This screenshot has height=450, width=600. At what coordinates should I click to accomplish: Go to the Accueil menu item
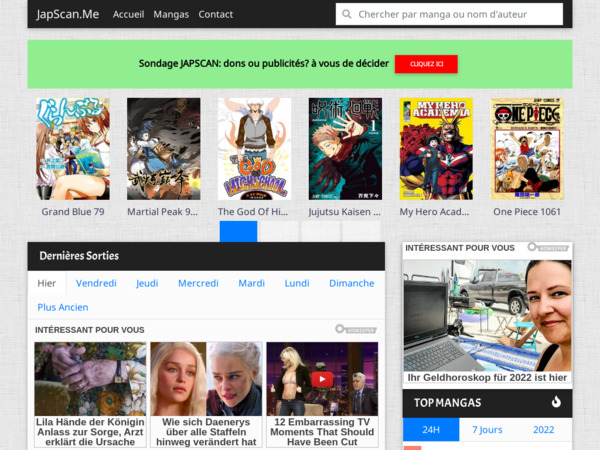pyautogui.click(x=129, y=14)
